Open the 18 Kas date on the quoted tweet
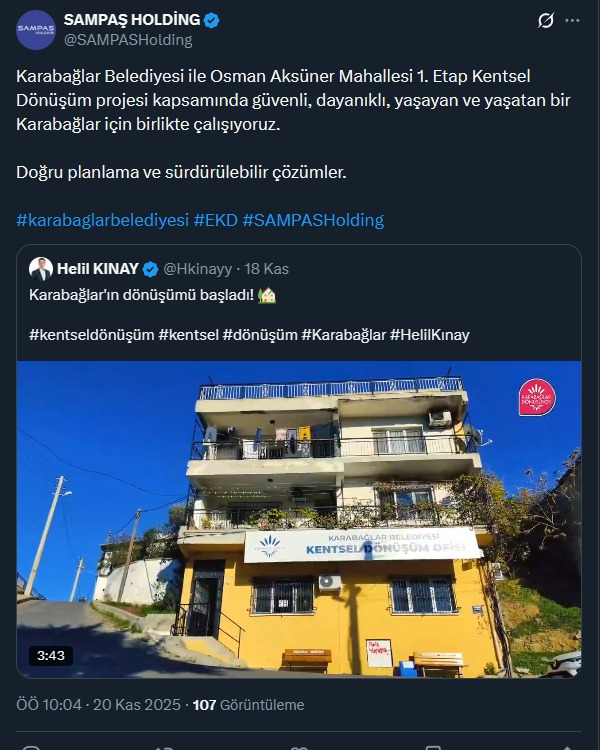This screenshot has width=600, height=750. [267, 269]
